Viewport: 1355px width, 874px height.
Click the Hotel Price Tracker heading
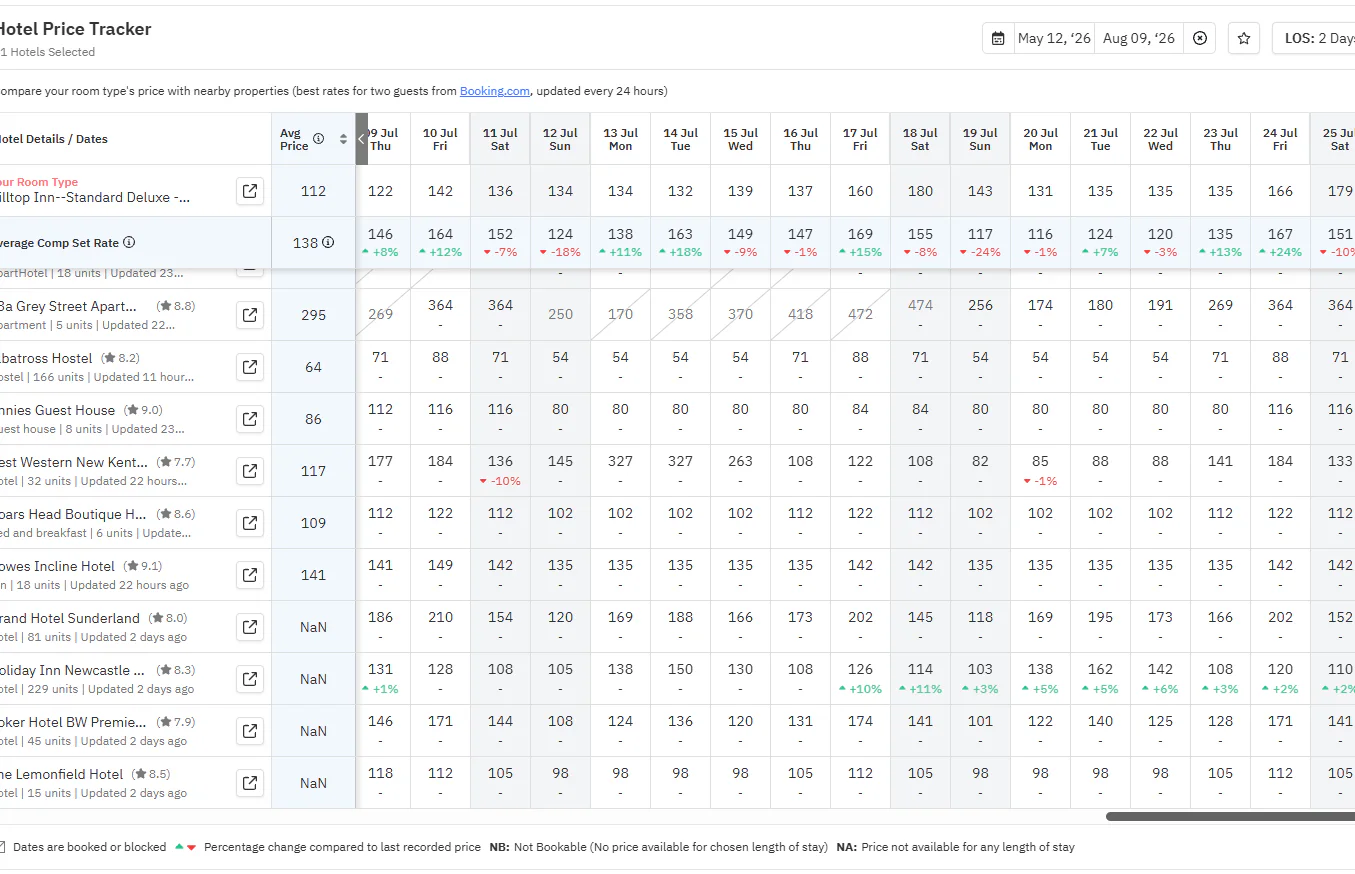74,29
